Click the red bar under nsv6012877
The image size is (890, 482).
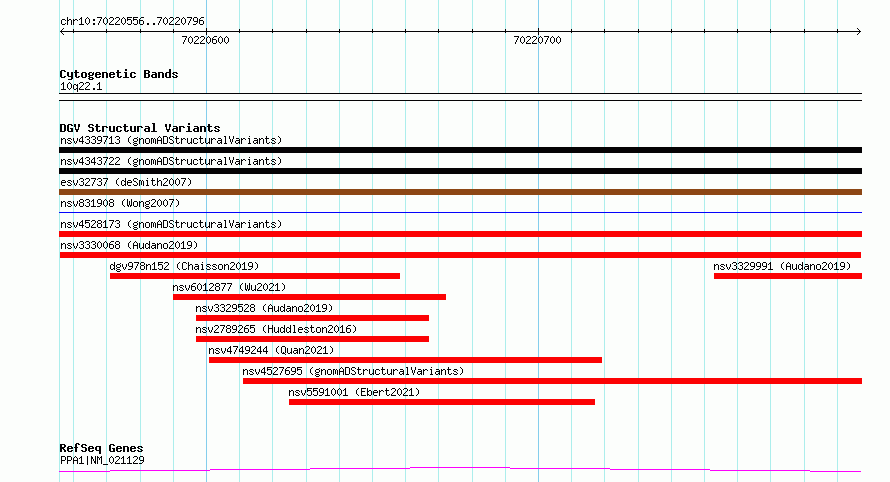point(309,297)
